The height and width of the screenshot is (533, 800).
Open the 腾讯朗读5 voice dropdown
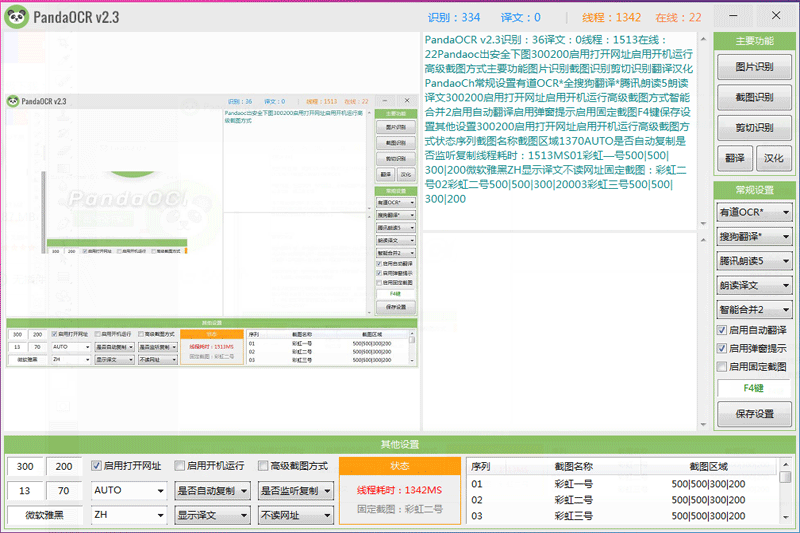pos(754,261)
